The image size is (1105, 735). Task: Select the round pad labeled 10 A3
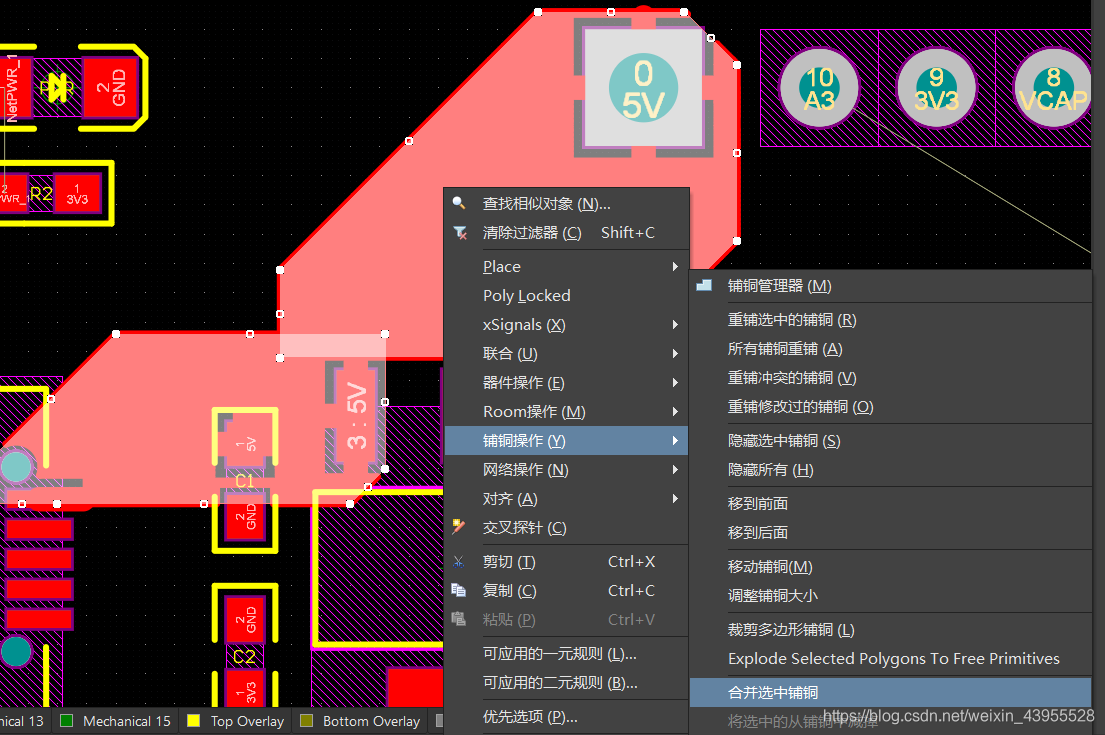[x=819, y=88]
